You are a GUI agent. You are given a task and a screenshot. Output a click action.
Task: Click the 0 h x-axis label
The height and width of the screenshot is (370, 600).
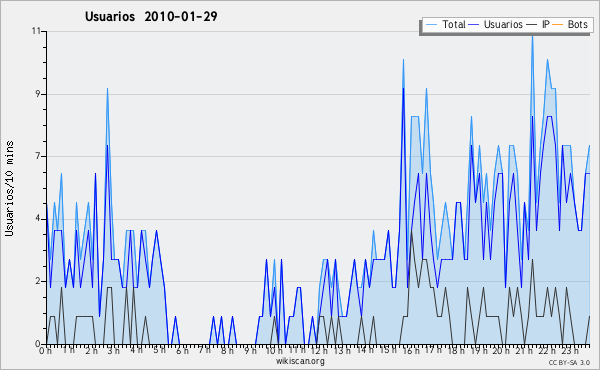click(45, 350)
